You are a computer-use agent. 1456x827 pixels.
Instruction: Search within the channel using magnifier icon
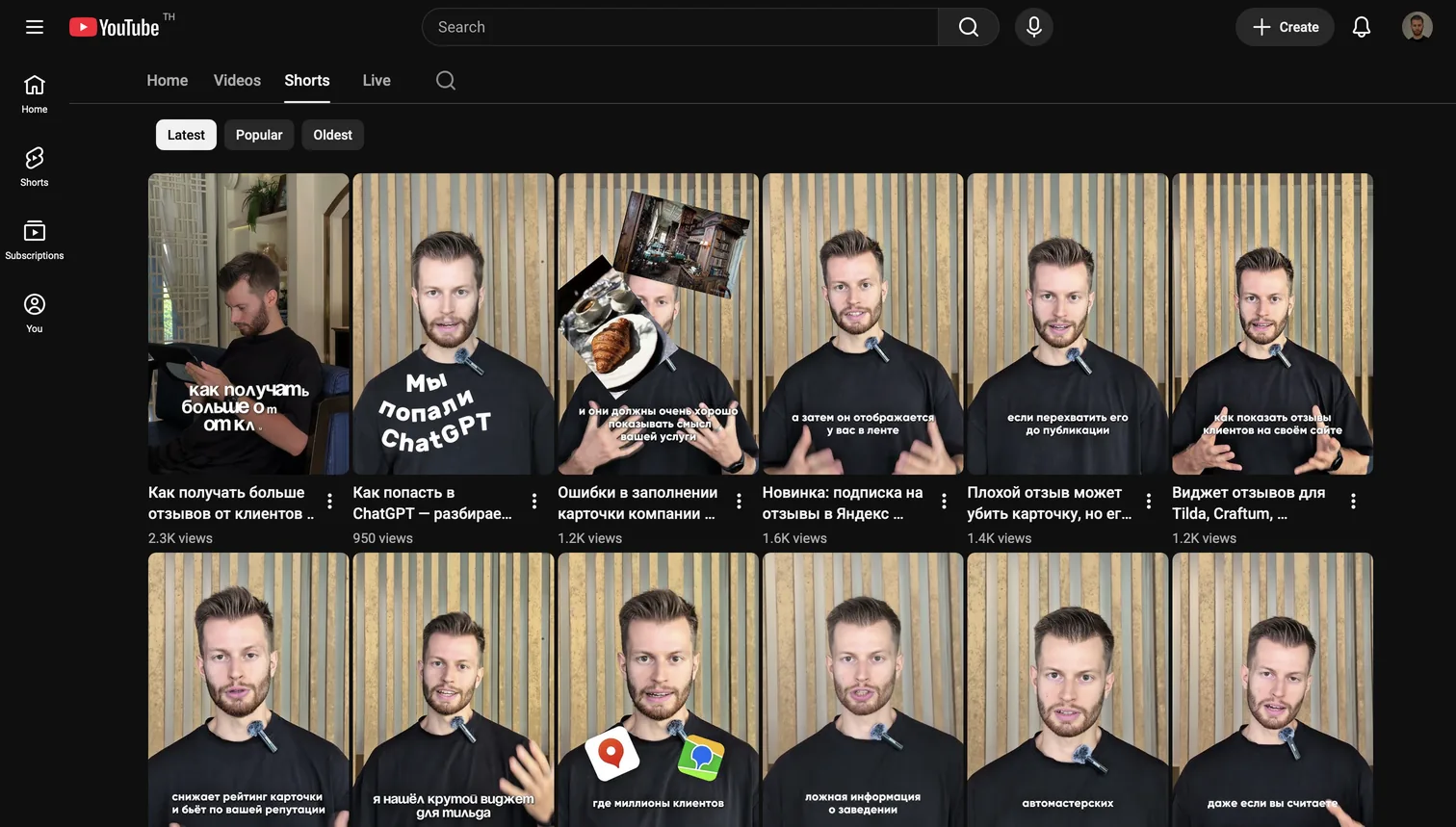[x=446, y=81]
